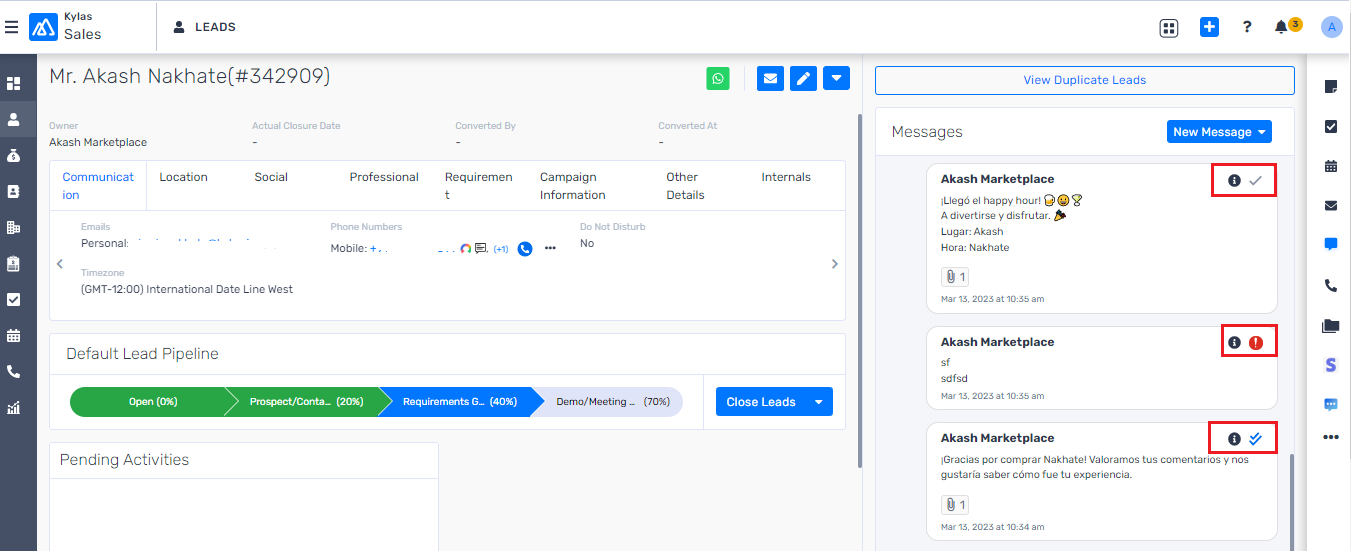Click the SMS message icon beside the mobile number
This screenshot has width=1351, height=551.
coord(480,248)
